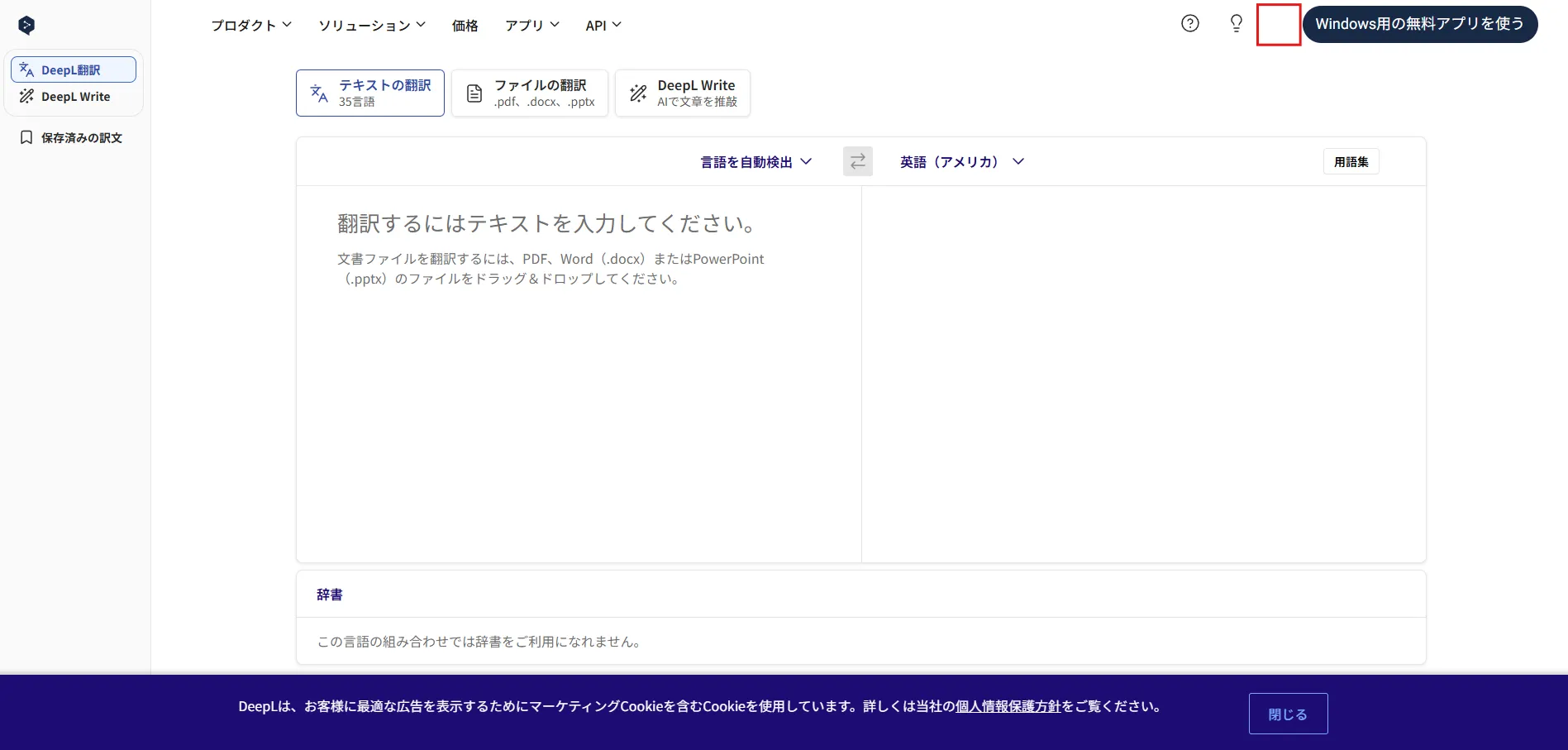
Task: Select the ファイルの翻訳 tab
Action: pyautogui.click(x=530, y=93)
